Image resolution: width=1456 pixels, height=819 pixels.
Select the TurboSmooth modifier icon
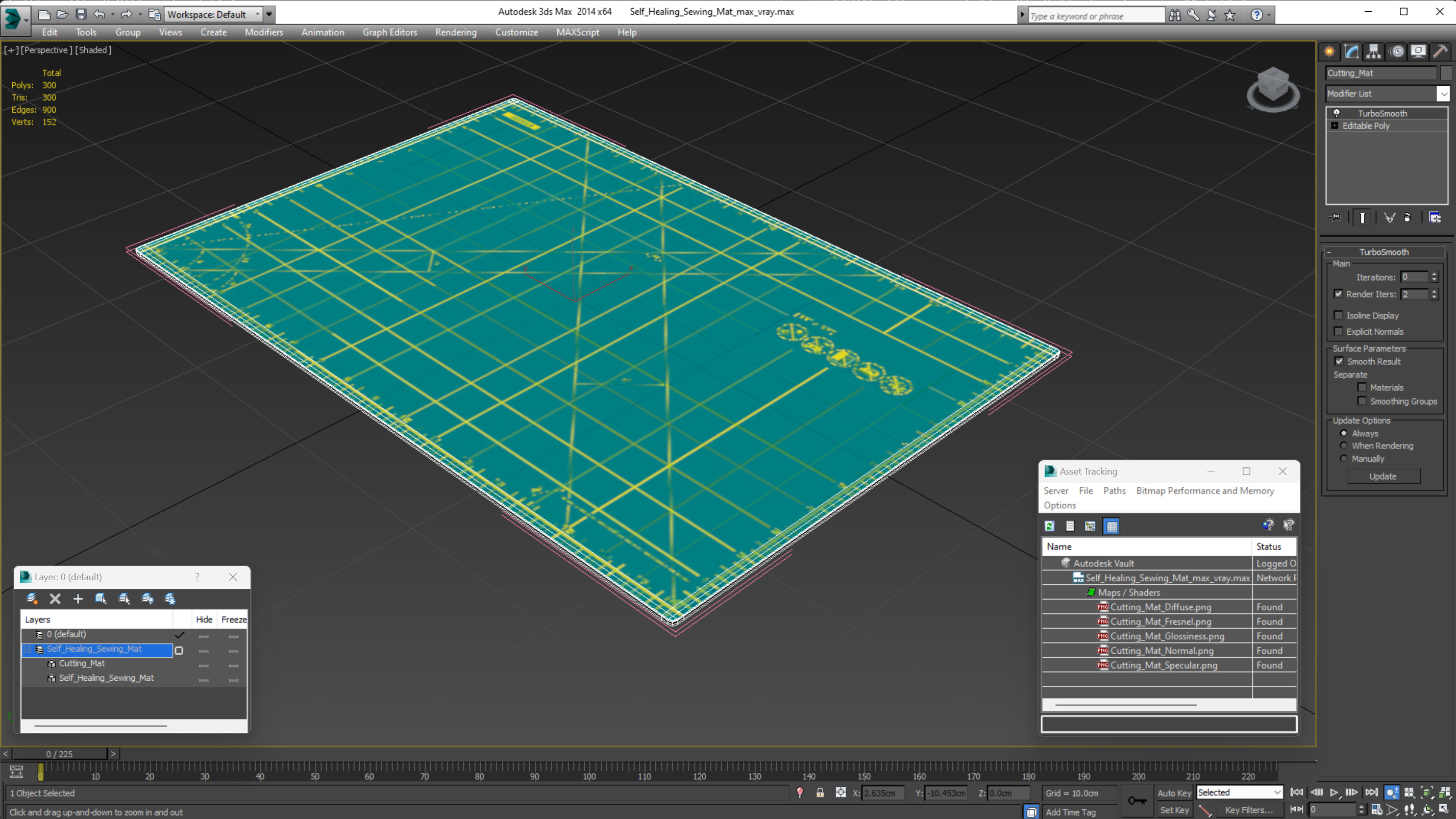(1338, 112)
